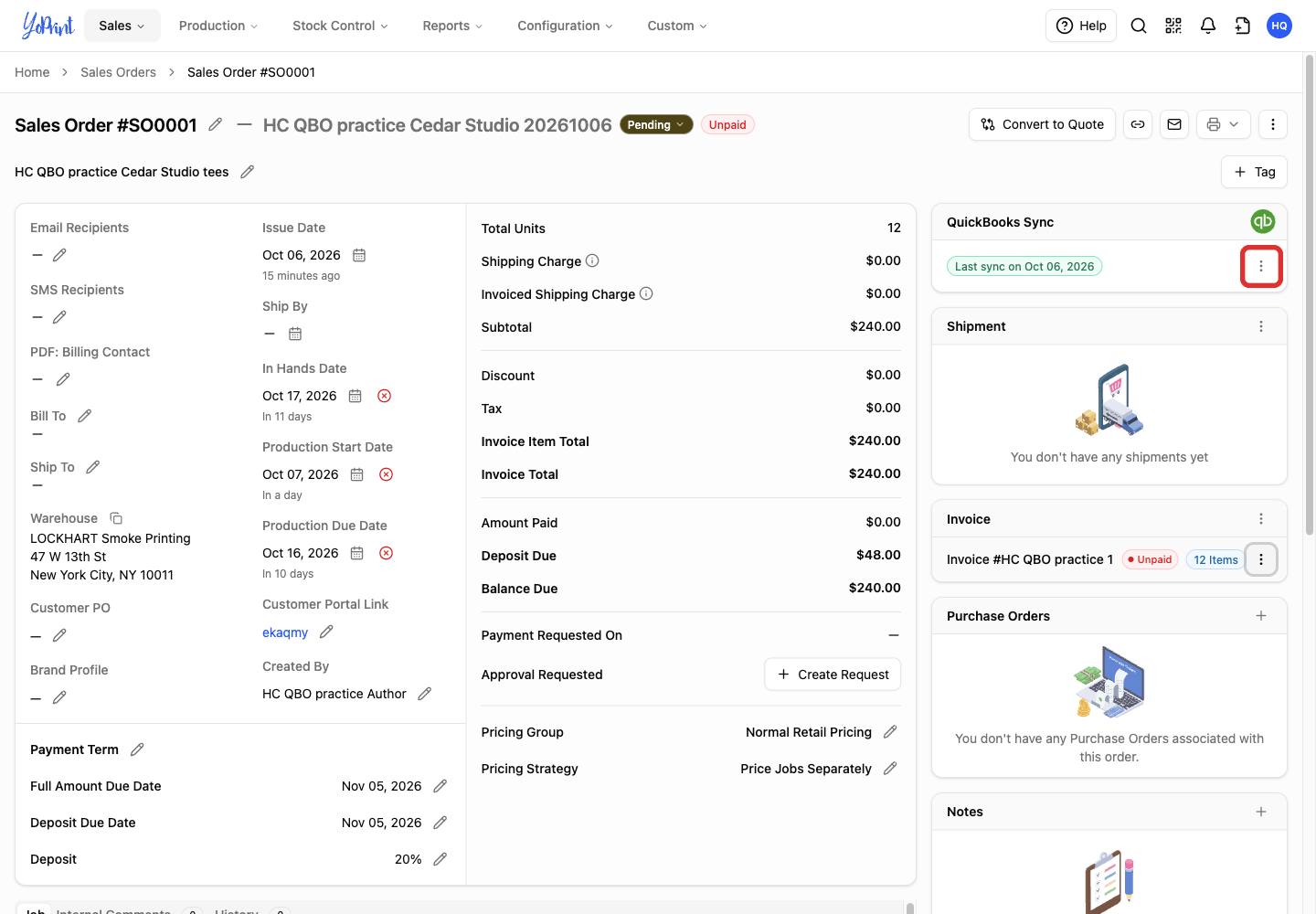Expand the Reports menu
This screenshot has height=914, width=1316.
click(x=452, y=26)
